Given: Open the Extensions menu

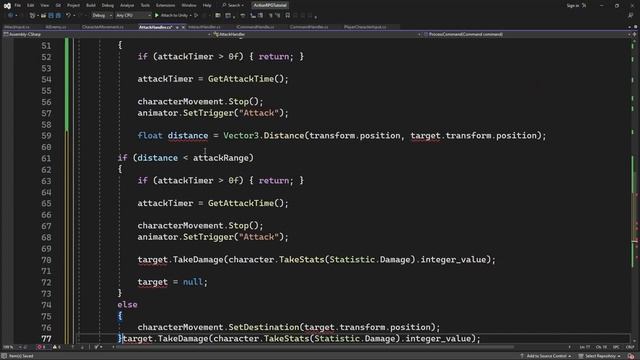Looking at the screenshot, I should point(165,5).
